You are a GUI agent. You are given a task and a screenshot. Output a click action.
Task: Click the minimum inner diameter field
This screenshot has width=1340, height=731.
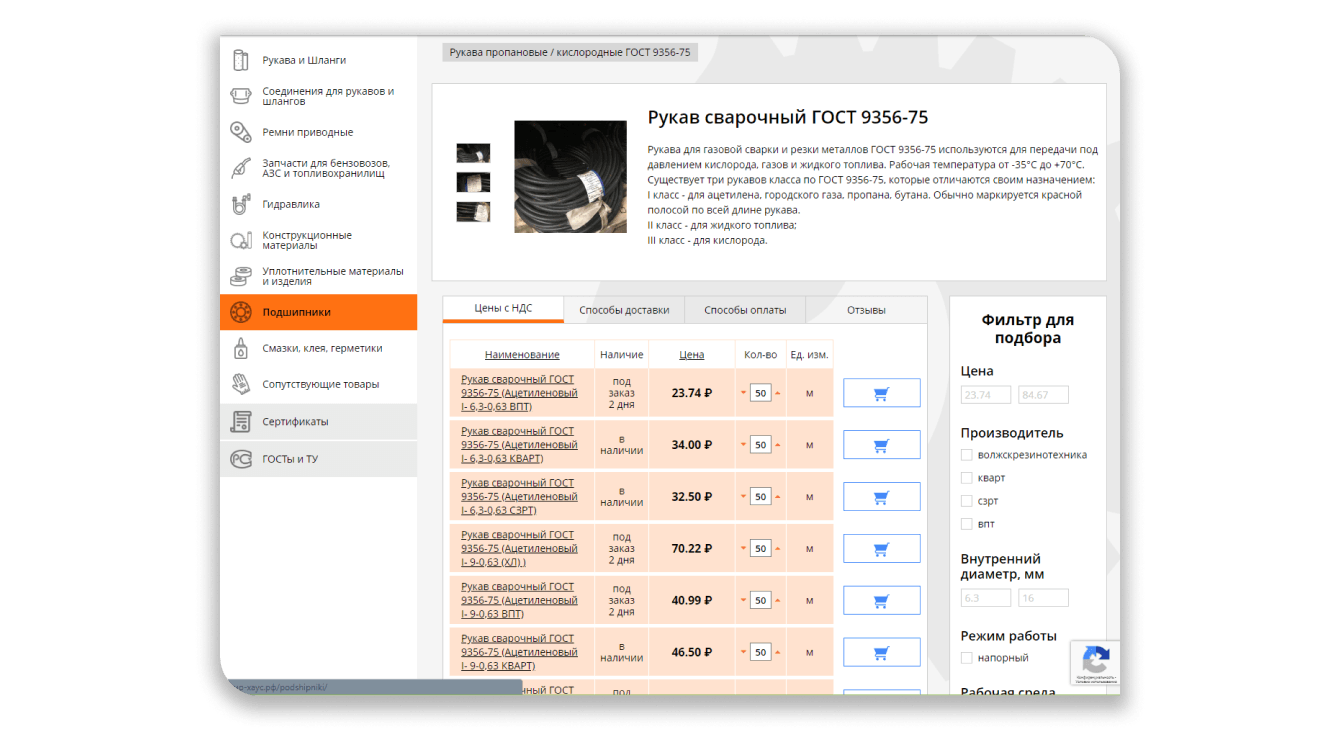click(x=986, y=598)
